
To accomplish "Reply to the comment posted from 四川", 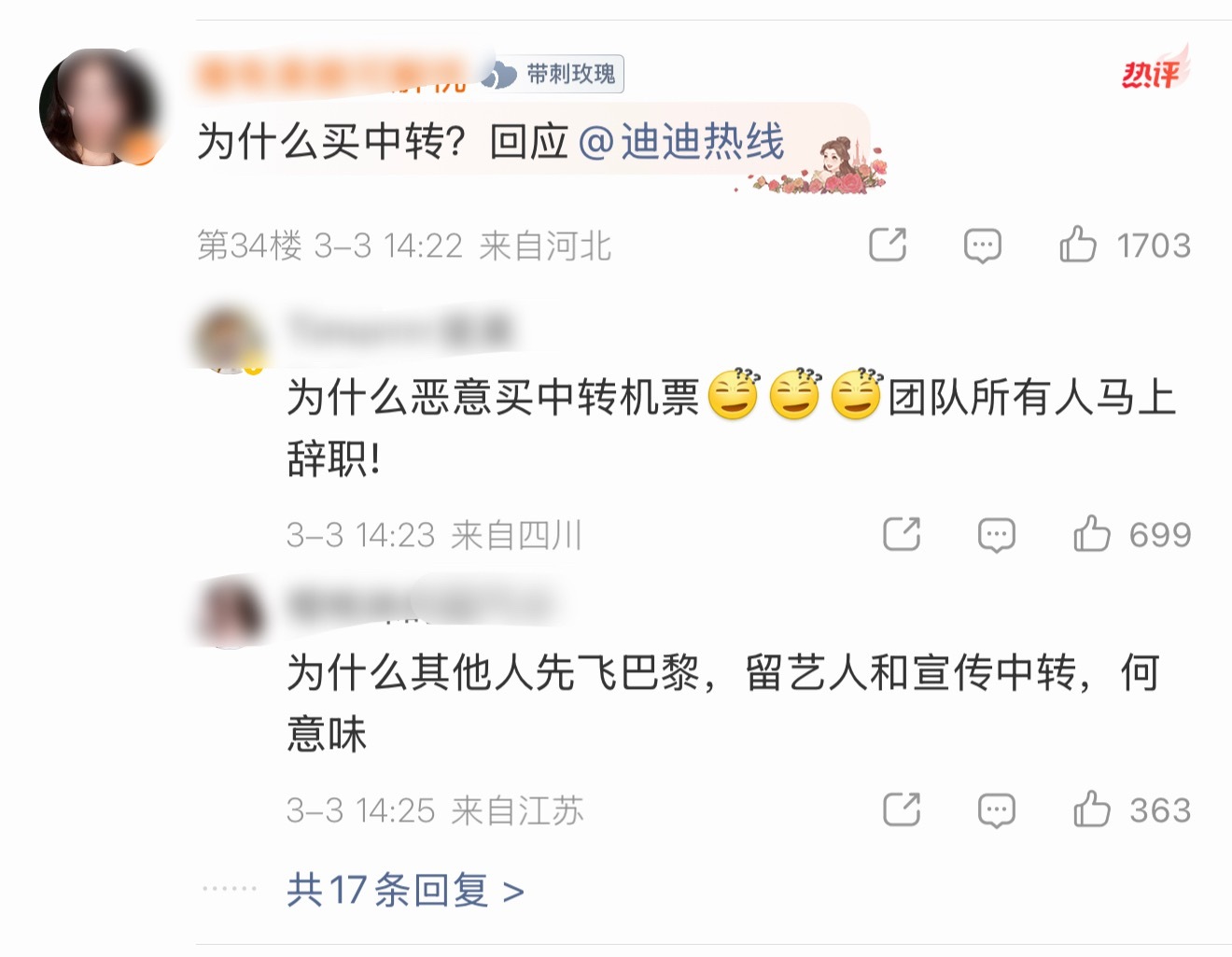I will pyautogui.click(x=996, y=535).
